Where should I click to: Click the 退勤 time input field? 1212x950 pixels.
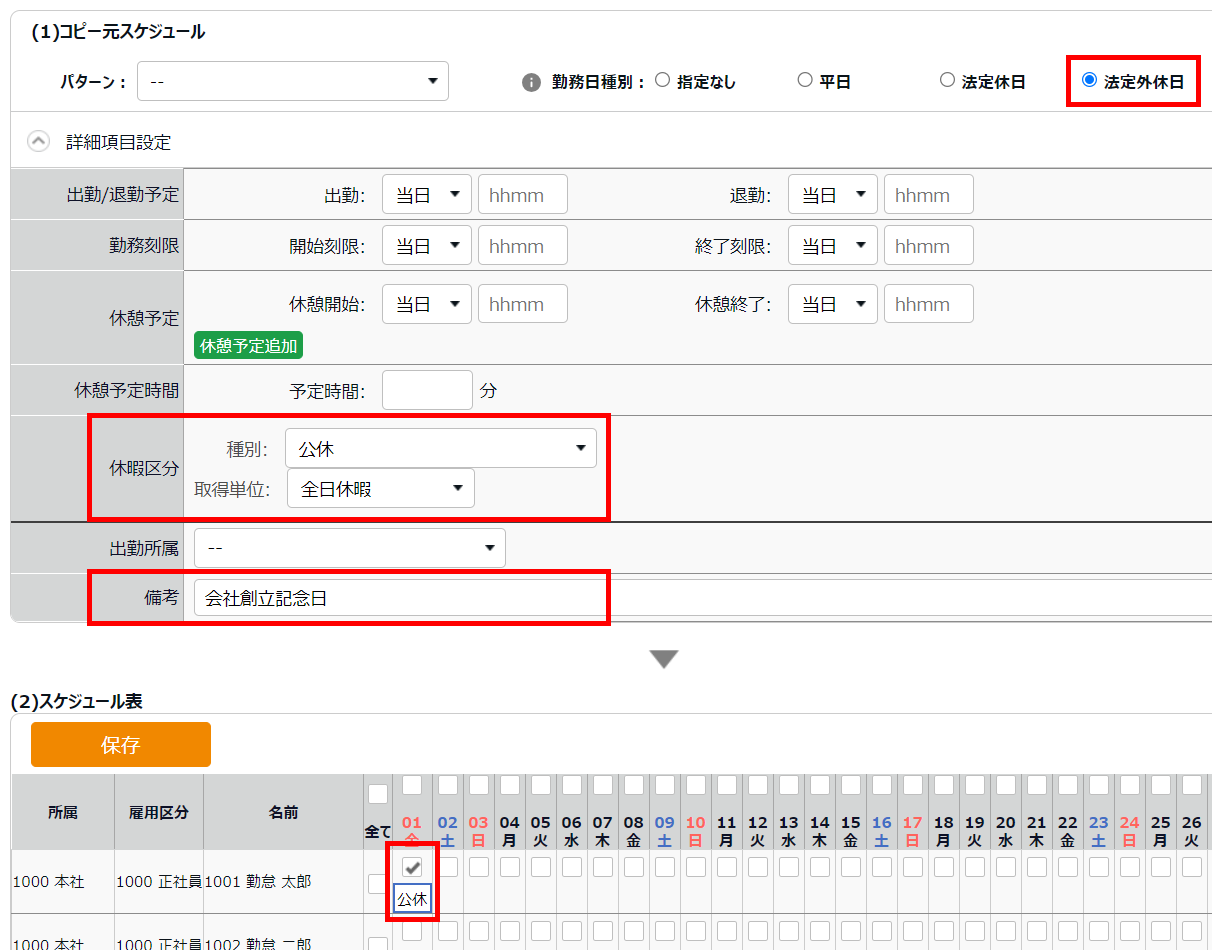click(928, 195)
